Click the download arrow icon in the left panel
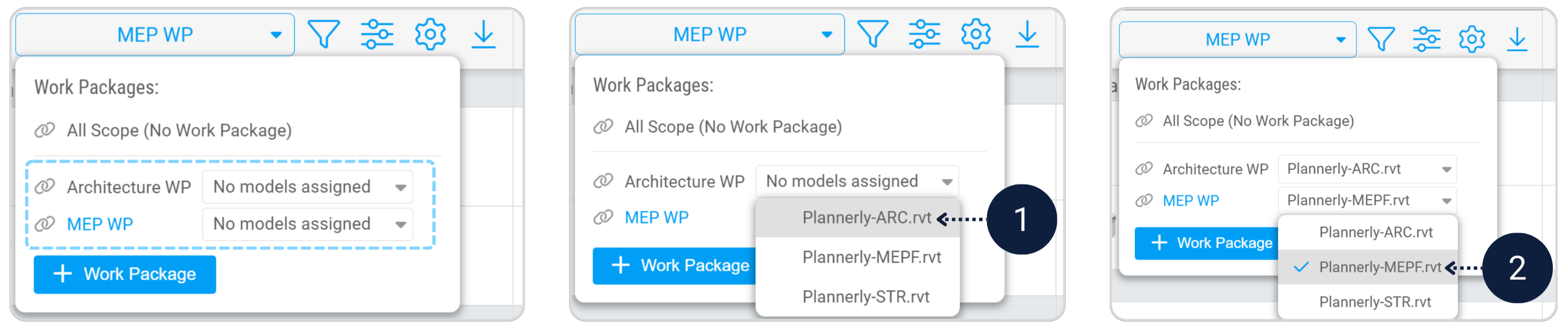This screenshot has width=1568, height=332. coord(484,34)
